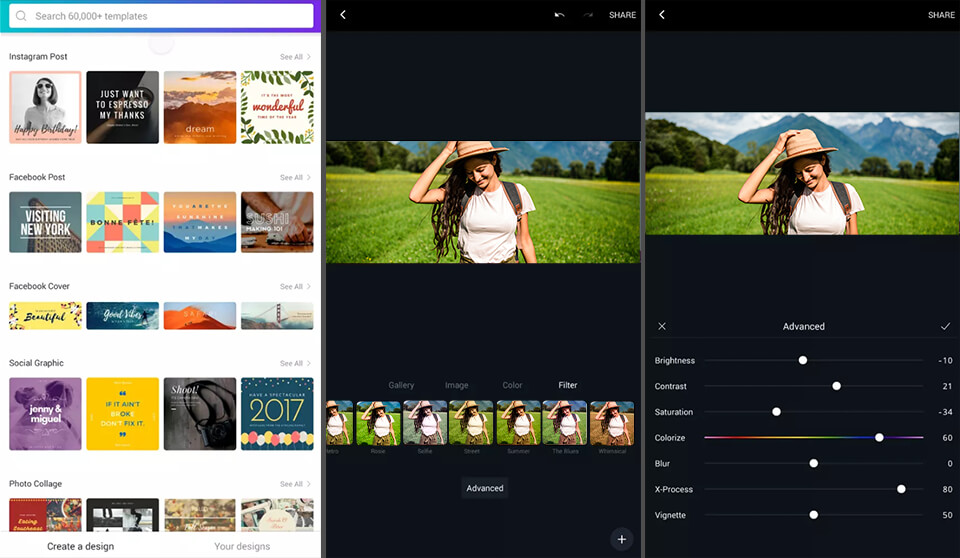The width and height of the screenshot is (960, 558).
Task: Open the Shoot! camera template
Action: (200, 413)
